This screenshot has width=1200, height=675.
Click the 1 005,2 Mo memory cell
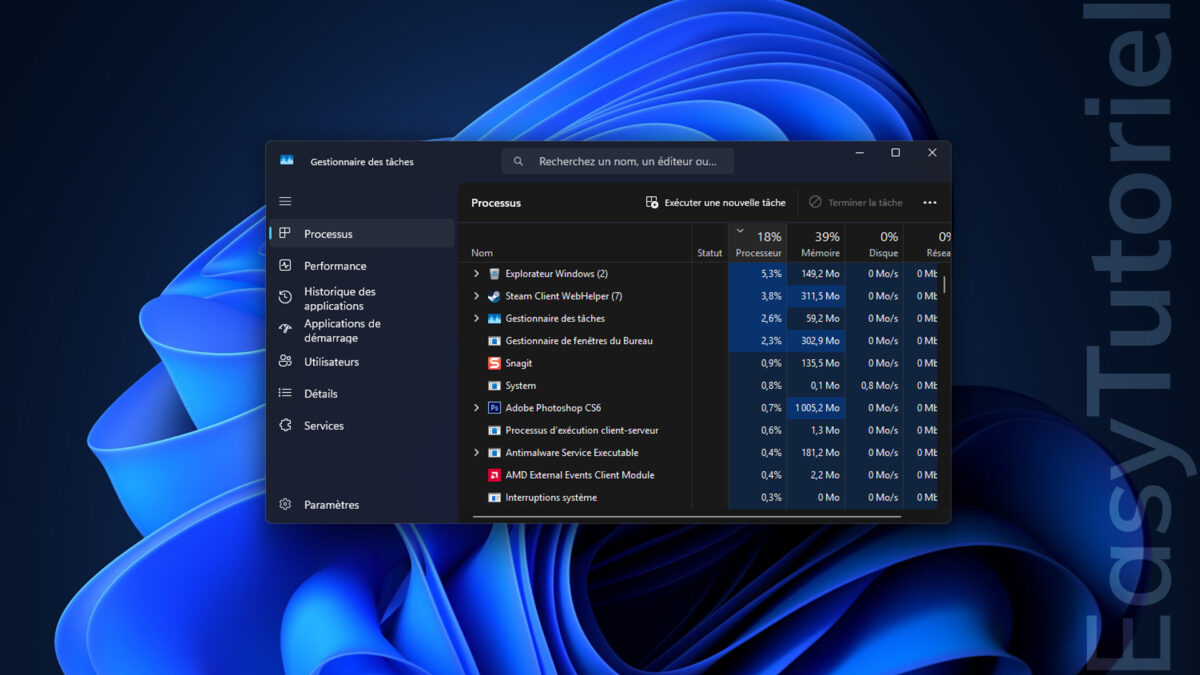point(816,408)
